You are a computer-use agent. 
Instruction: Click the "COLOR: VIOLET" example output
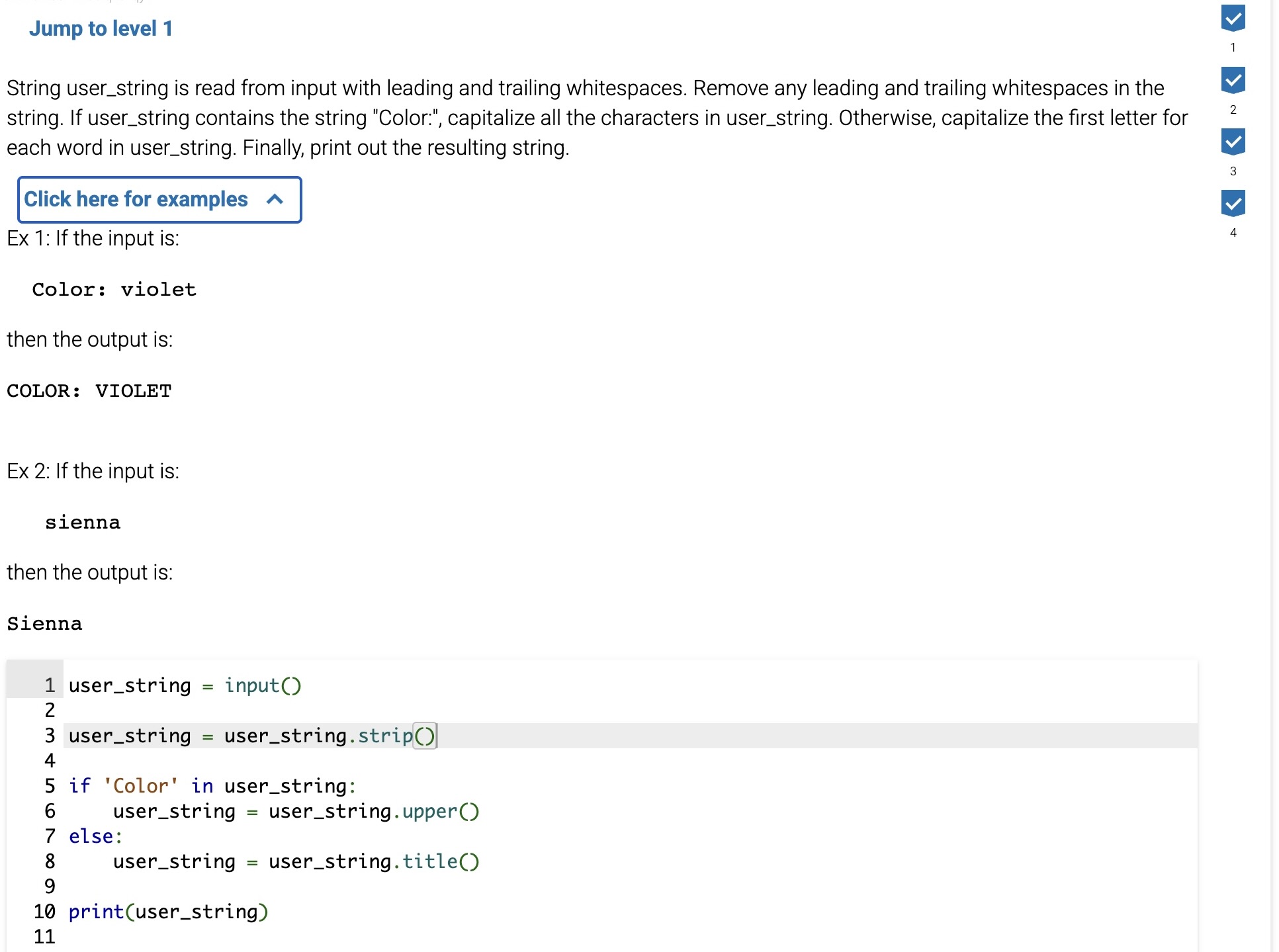point(89,391)
